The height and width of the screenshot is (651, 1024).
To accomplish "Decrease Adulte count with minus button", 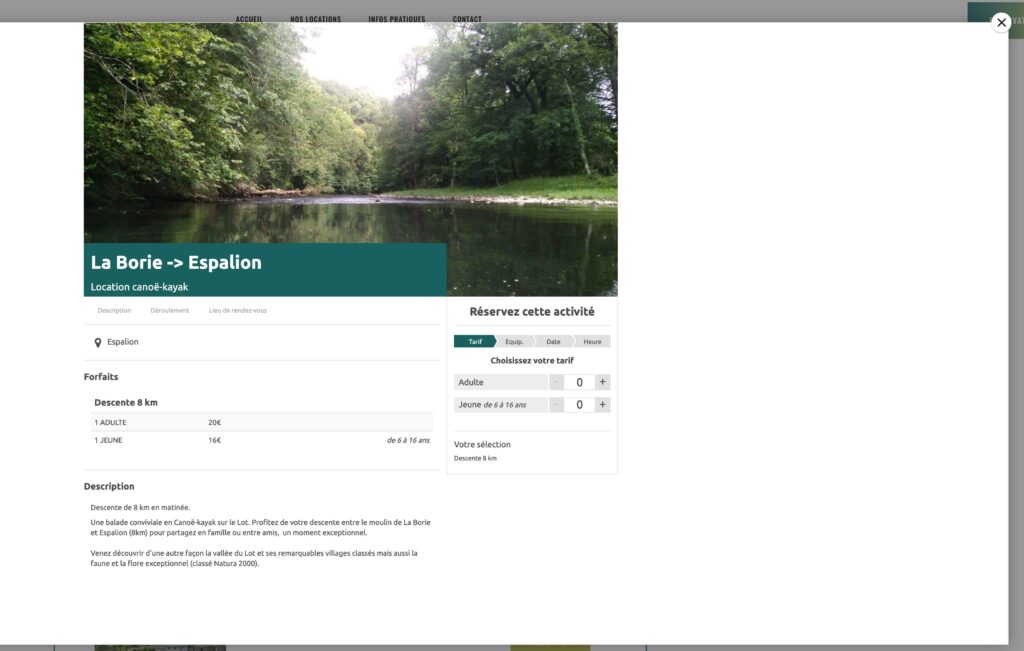I will tap(556, 382).
